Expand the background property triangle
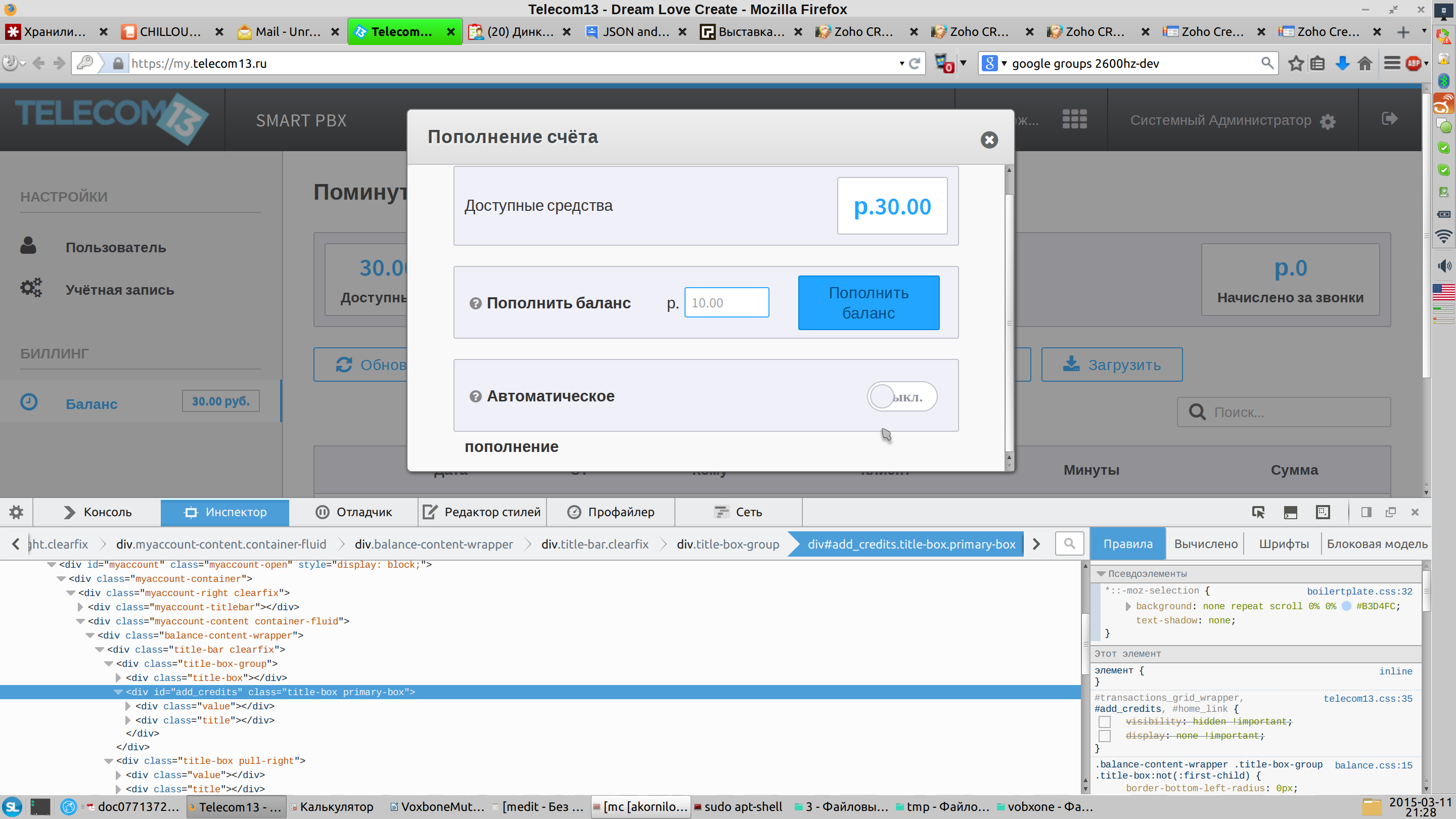Viewport: 1456px width, 819px height. point(1127,606)
